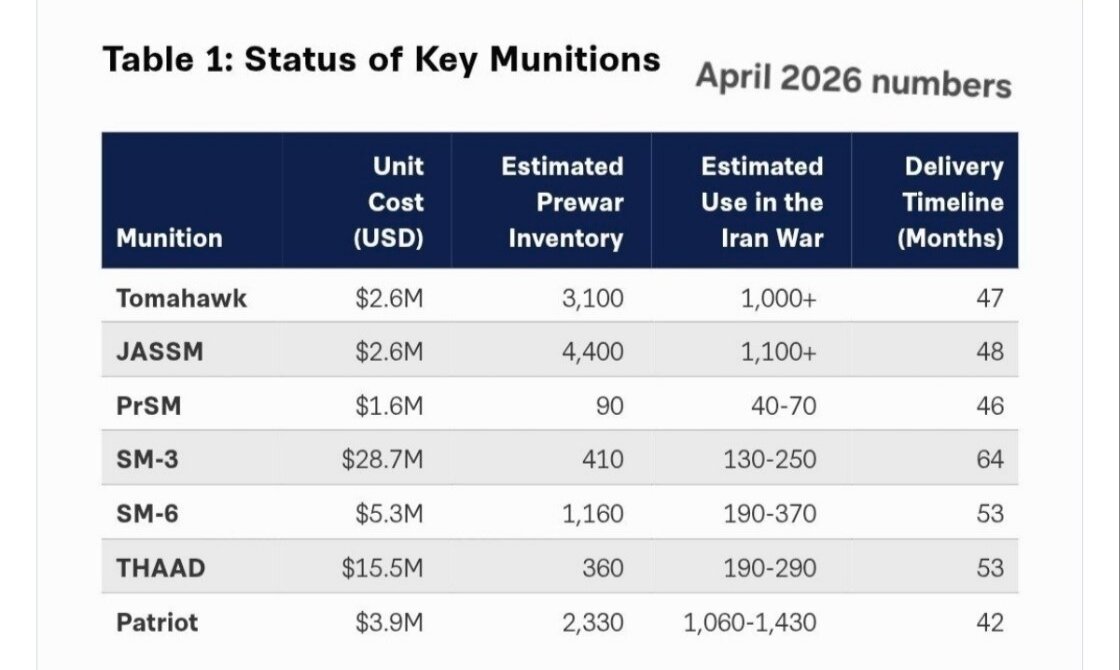Select the Delivery Timeline (Months) header

point(951,202)
